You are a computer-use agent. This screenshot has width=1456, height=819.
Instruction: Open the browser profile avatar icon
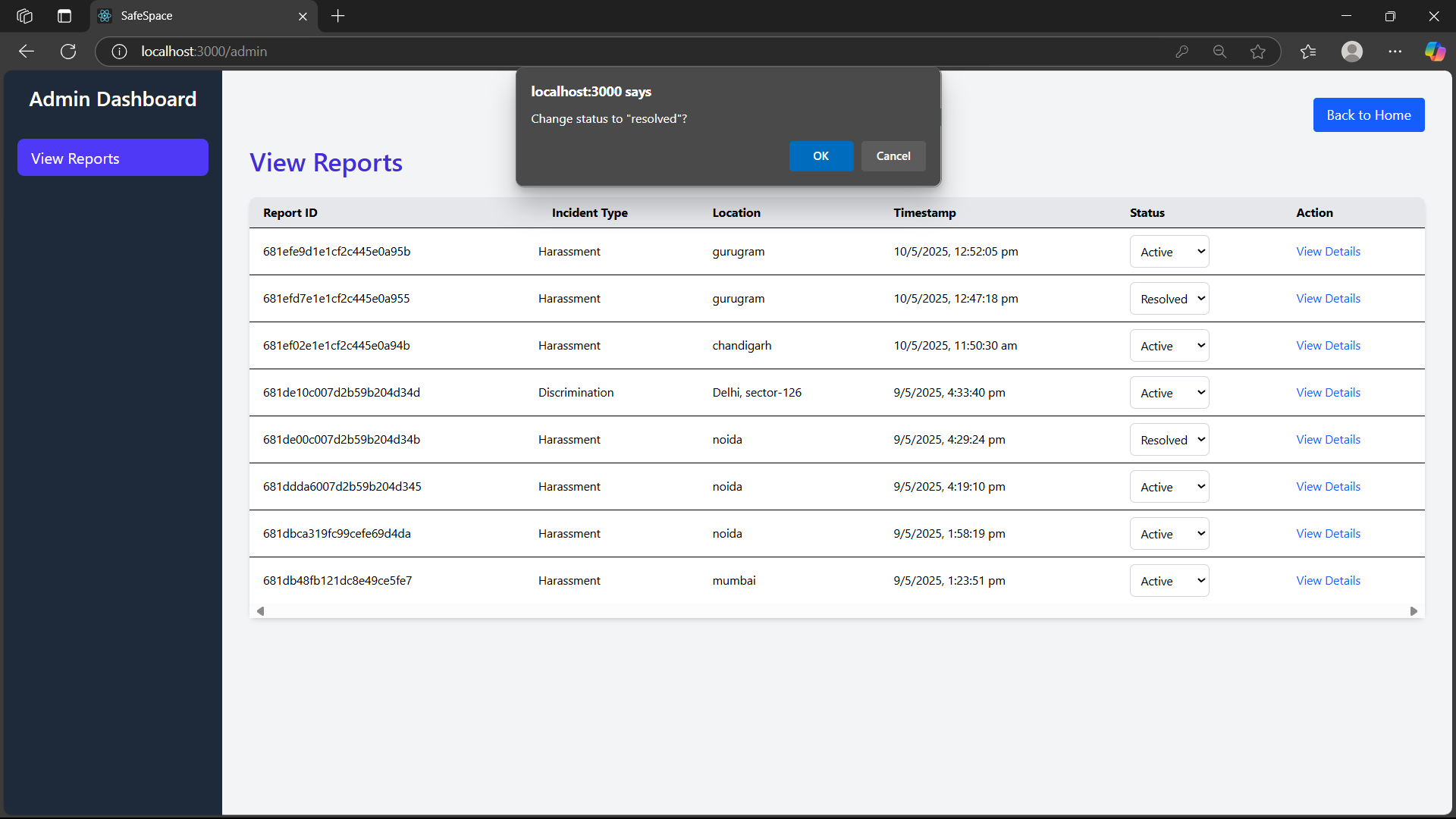1351,52
